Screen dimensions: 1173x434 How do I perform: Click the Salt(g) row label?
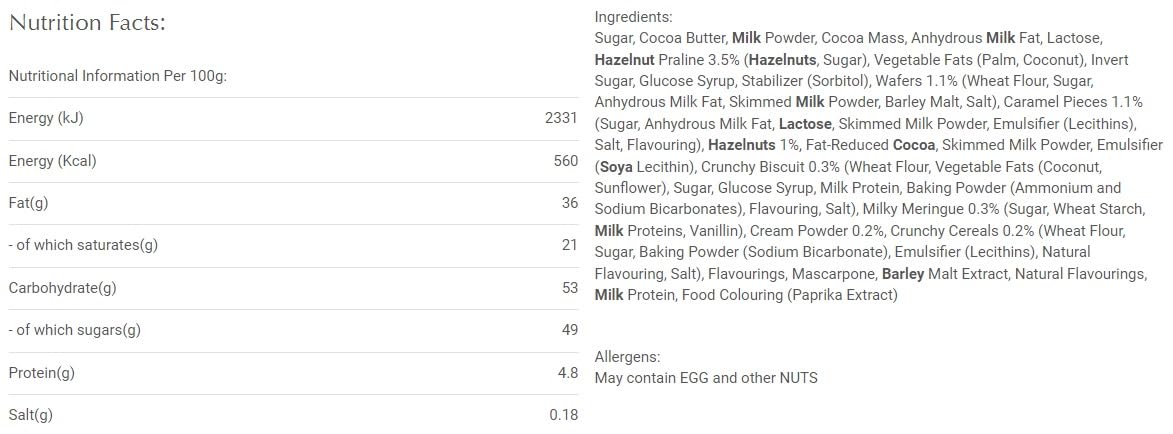tap(30, 415)
